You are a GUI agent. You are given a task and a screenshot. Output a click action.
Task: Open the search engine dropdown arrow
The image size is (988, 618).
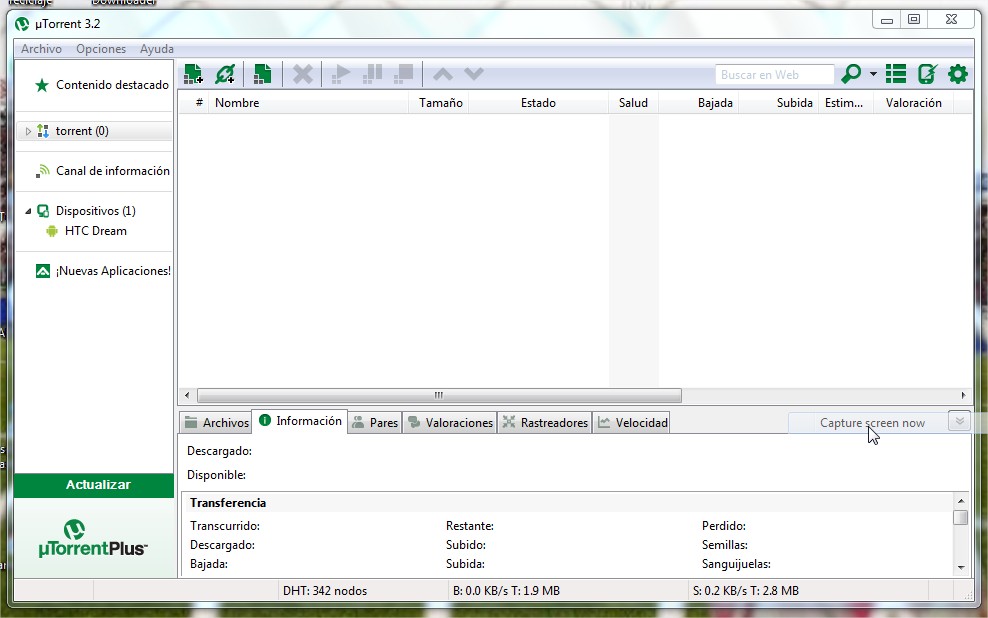pyautogui.click(x=873, y=74)
